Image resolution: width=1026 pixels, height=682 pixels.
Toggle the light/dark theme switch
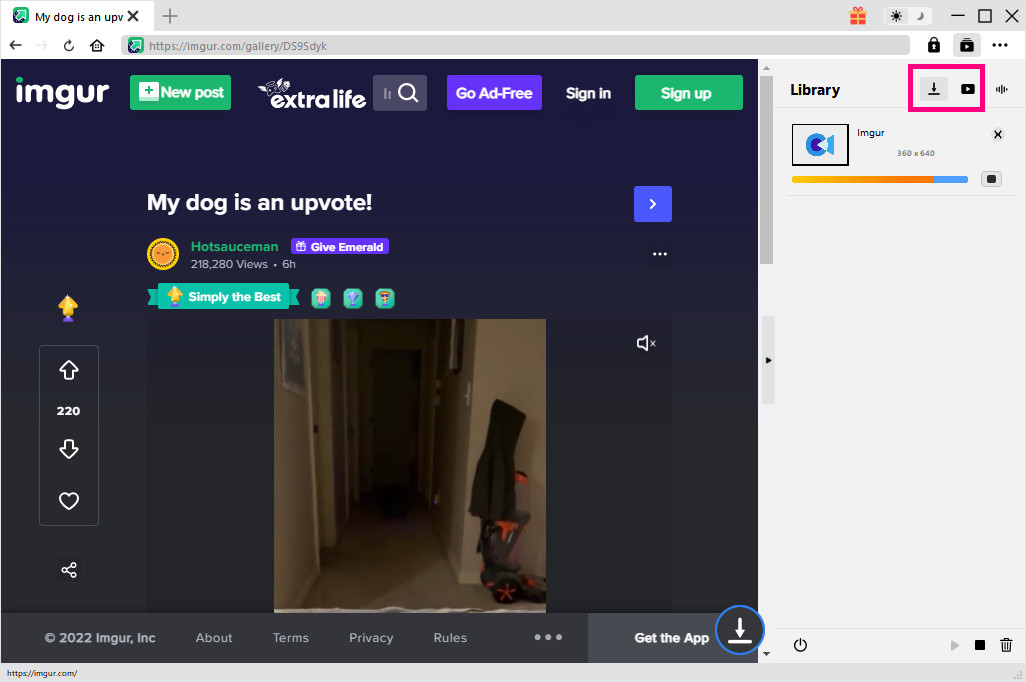(907, 16)
